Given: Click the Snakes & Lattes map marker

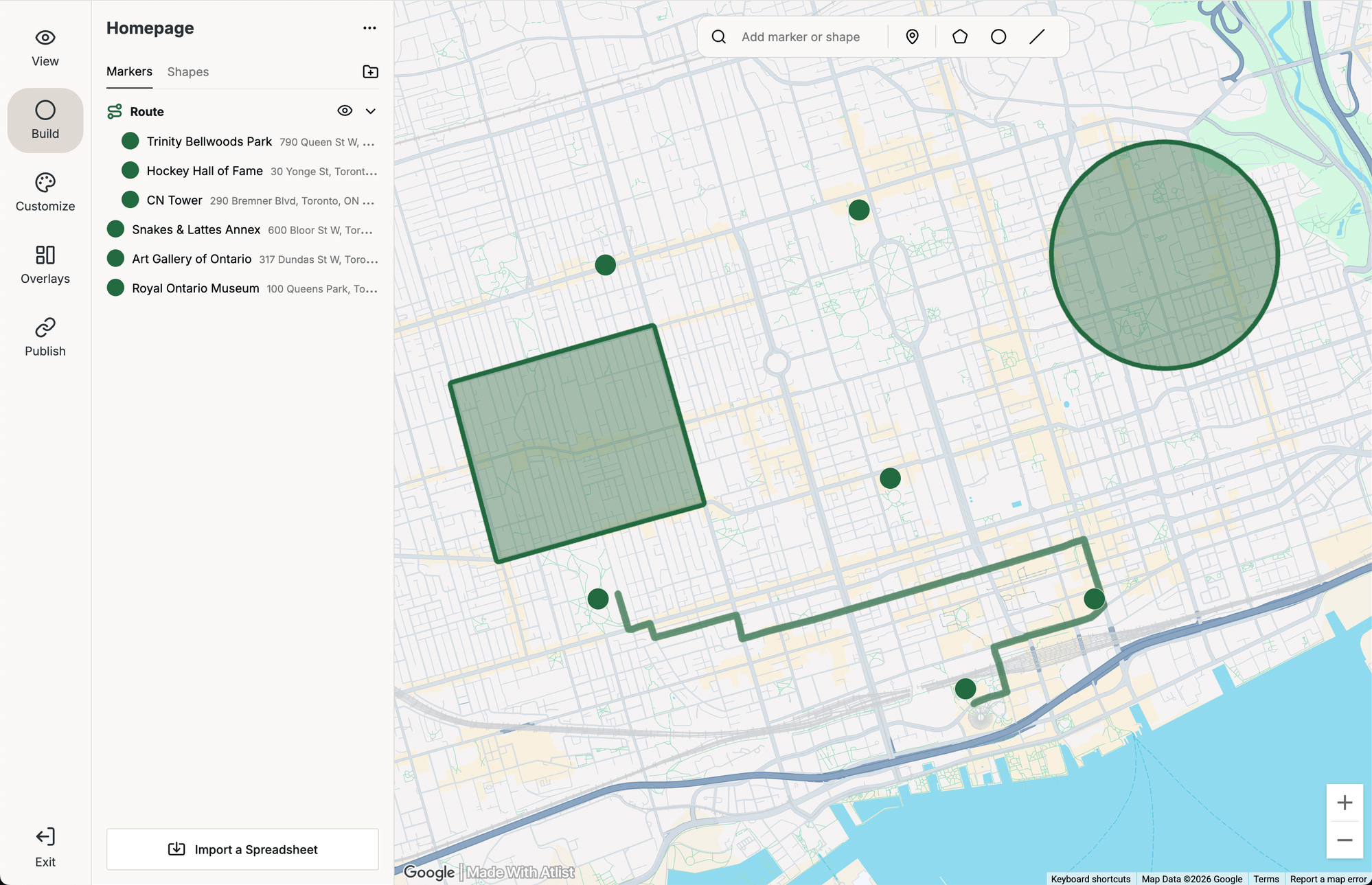Looking at the screenshot, I should pyautogui.click(x=605, y=265).
